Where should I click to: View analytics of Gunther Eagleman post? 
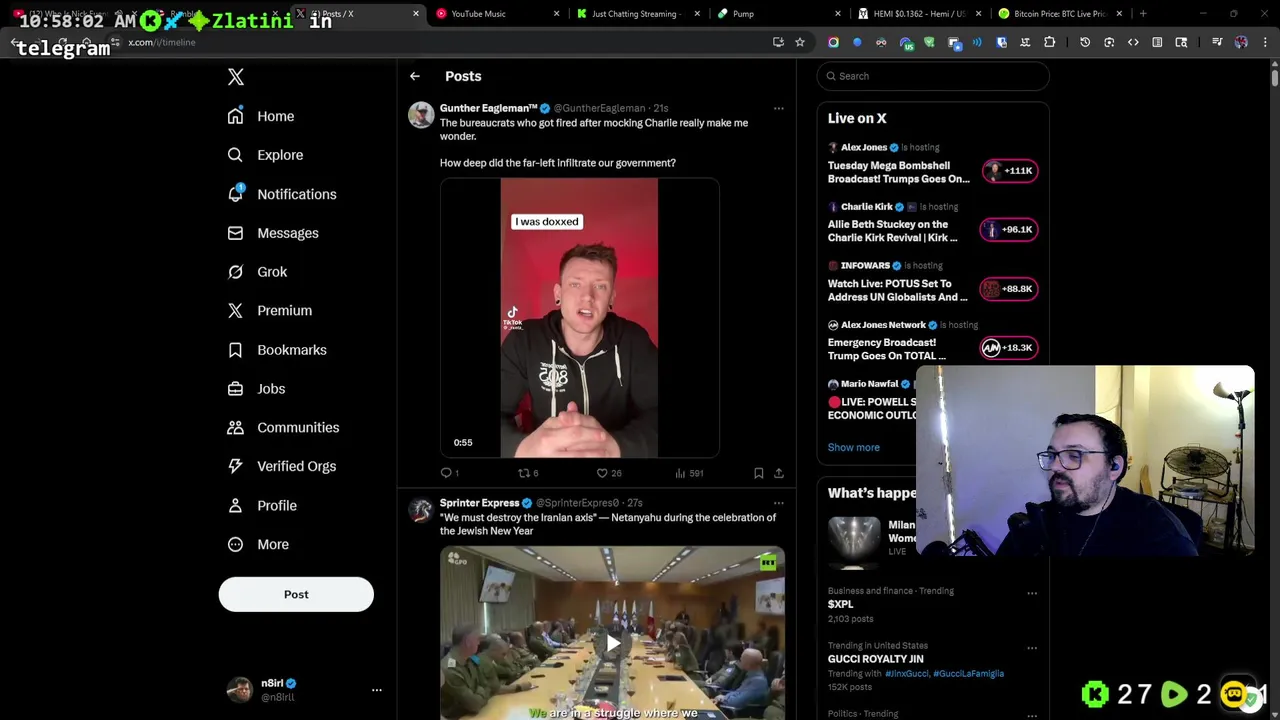(688, 473)
